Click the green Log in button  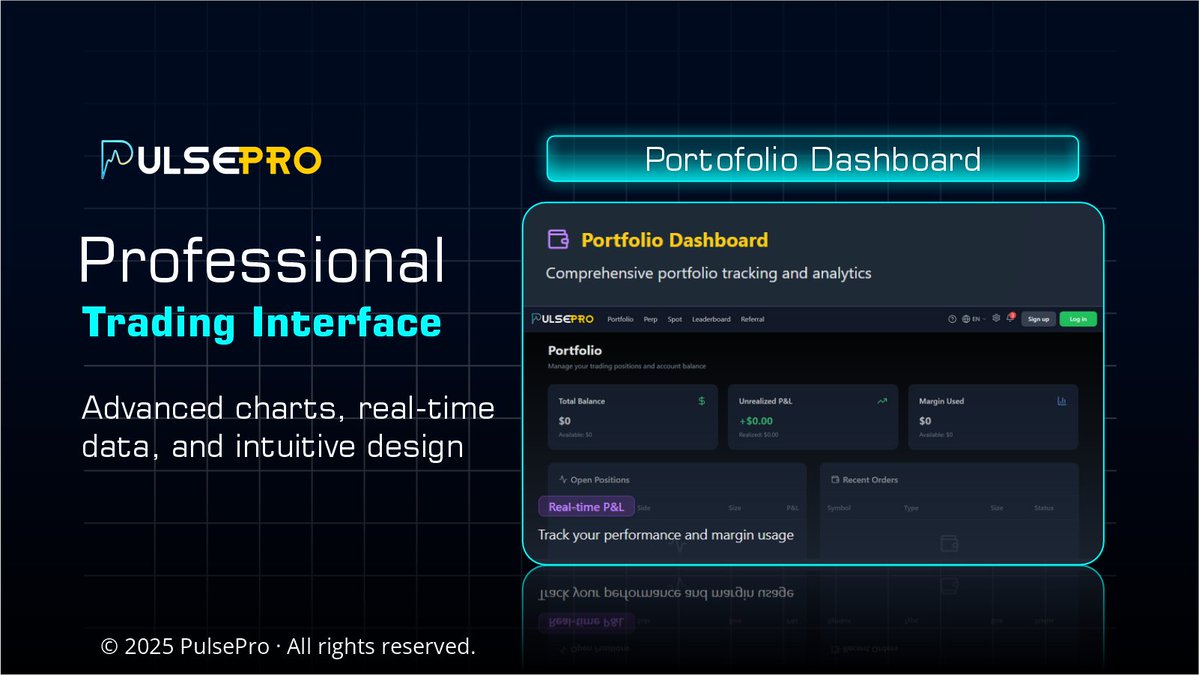[x=1078, y=319]
